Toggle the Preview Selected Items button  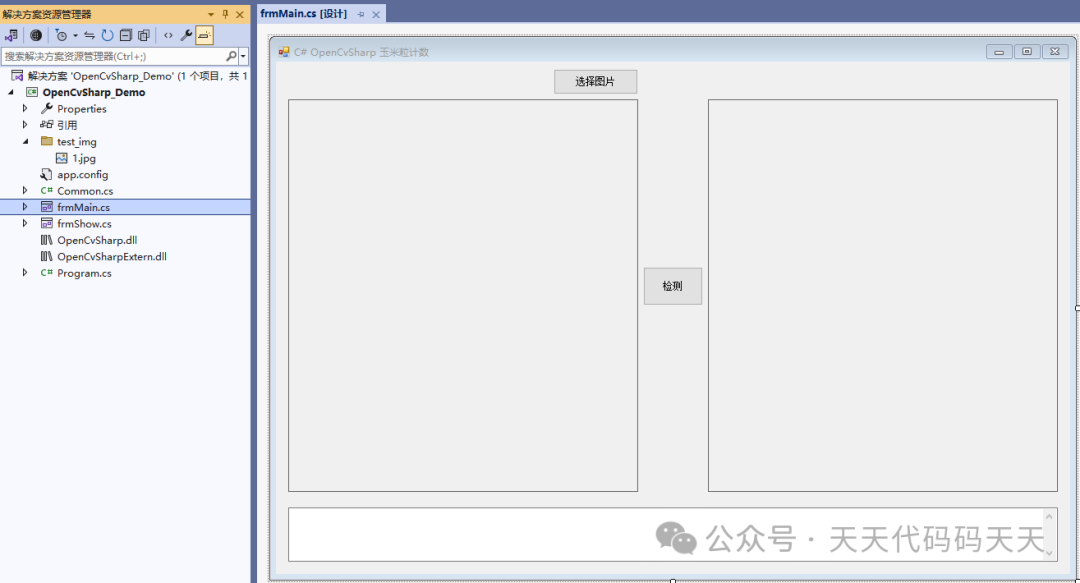205,35
